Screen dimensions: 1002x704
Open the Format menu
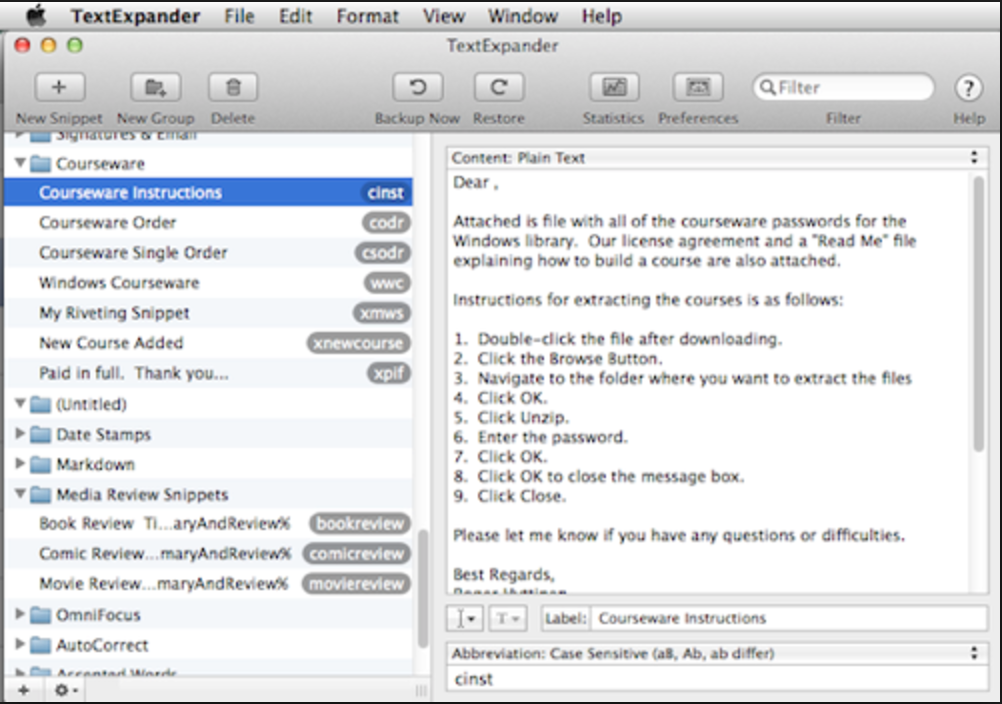(367, 16)
